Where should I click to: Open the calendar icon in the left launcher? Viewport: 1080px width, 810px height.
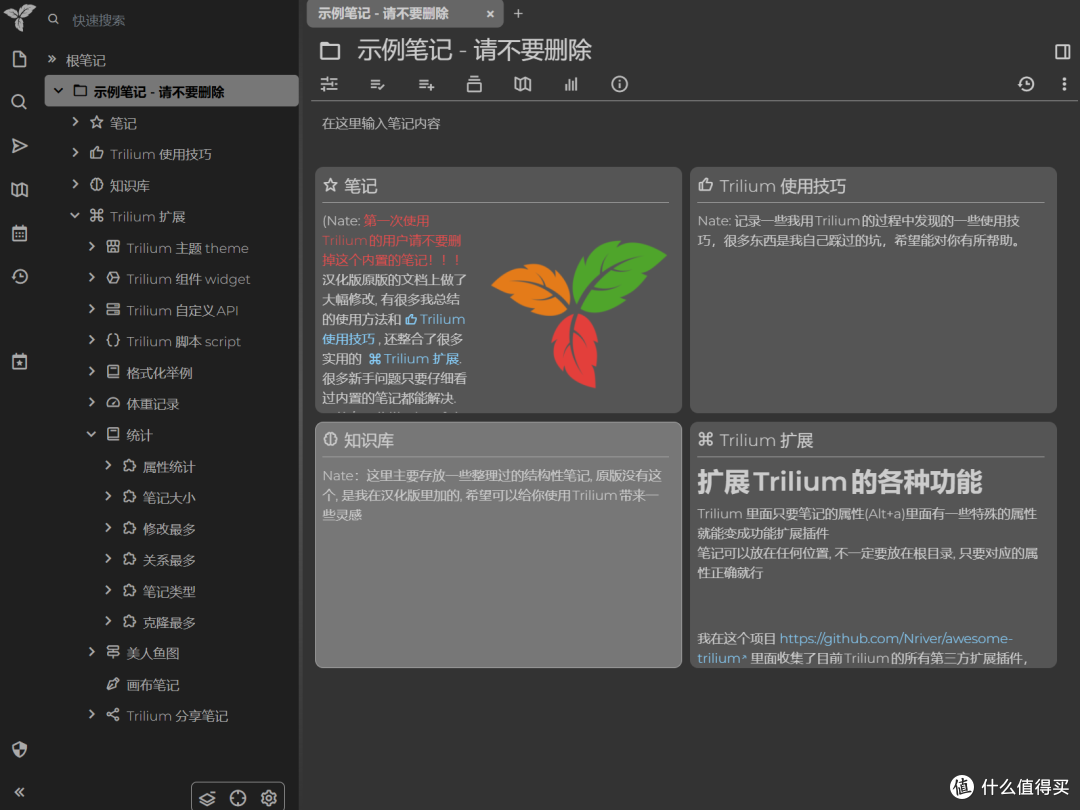point(19,233)
